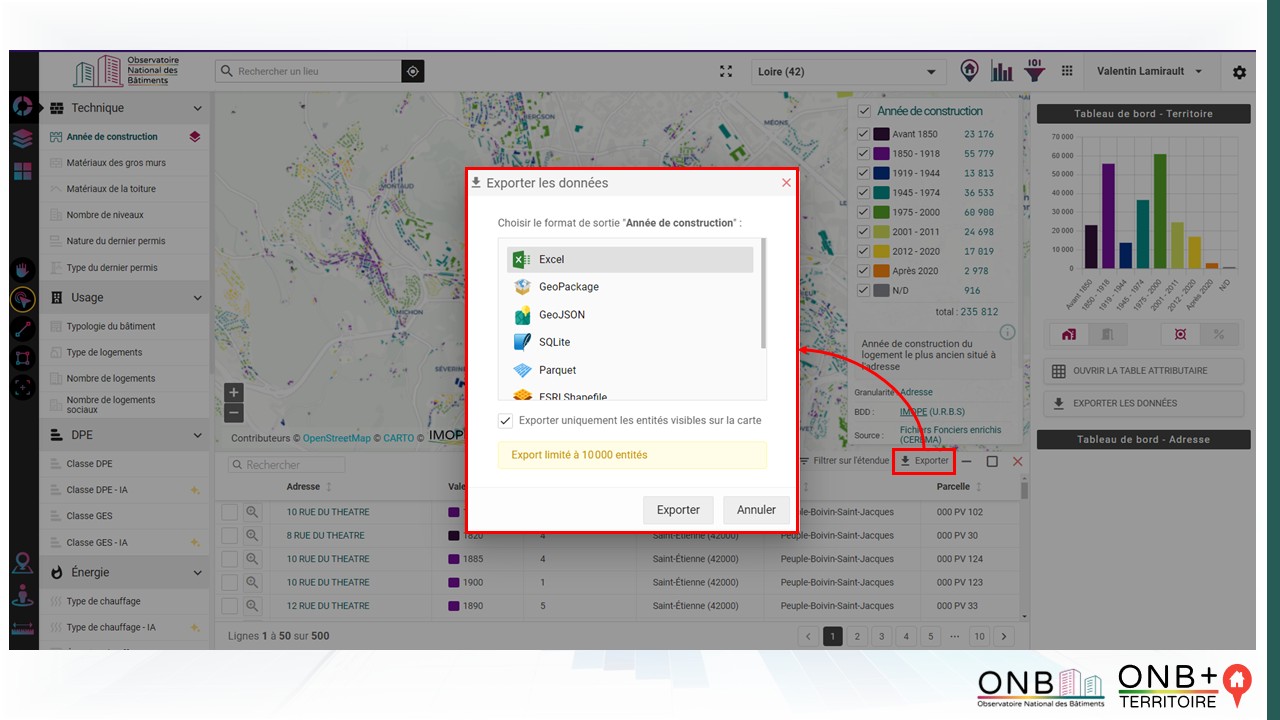Click the settings gear icon

(1239, 72)
